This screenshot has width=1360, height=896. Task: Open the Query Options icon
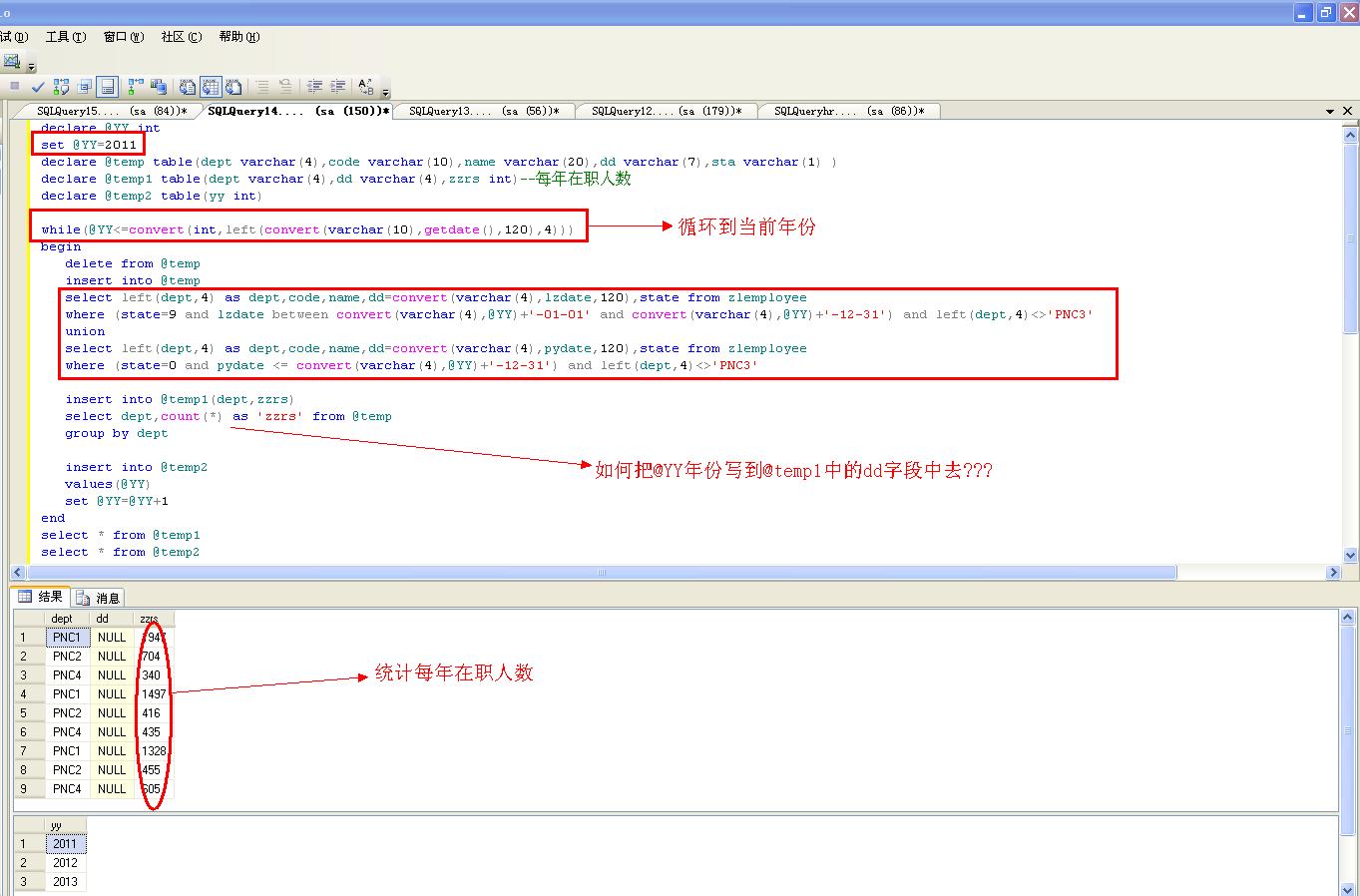(x=85, y=87)
